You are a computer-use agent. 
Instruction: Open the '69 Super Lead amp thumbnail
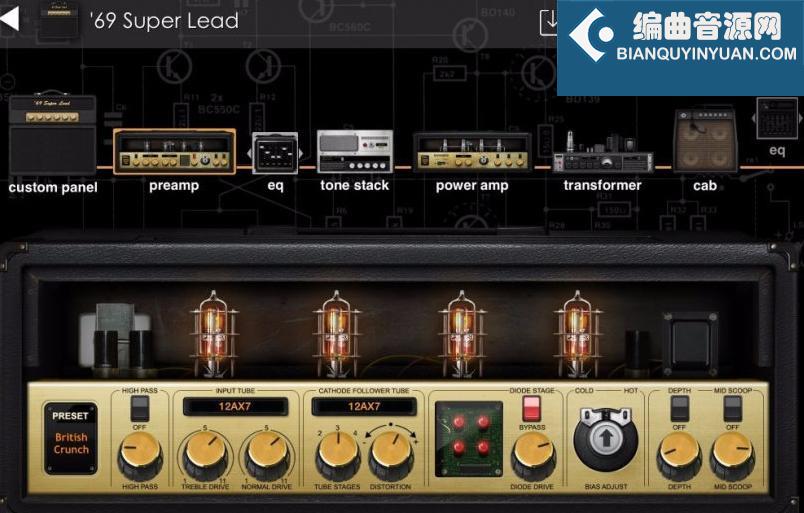click(58, 20)
